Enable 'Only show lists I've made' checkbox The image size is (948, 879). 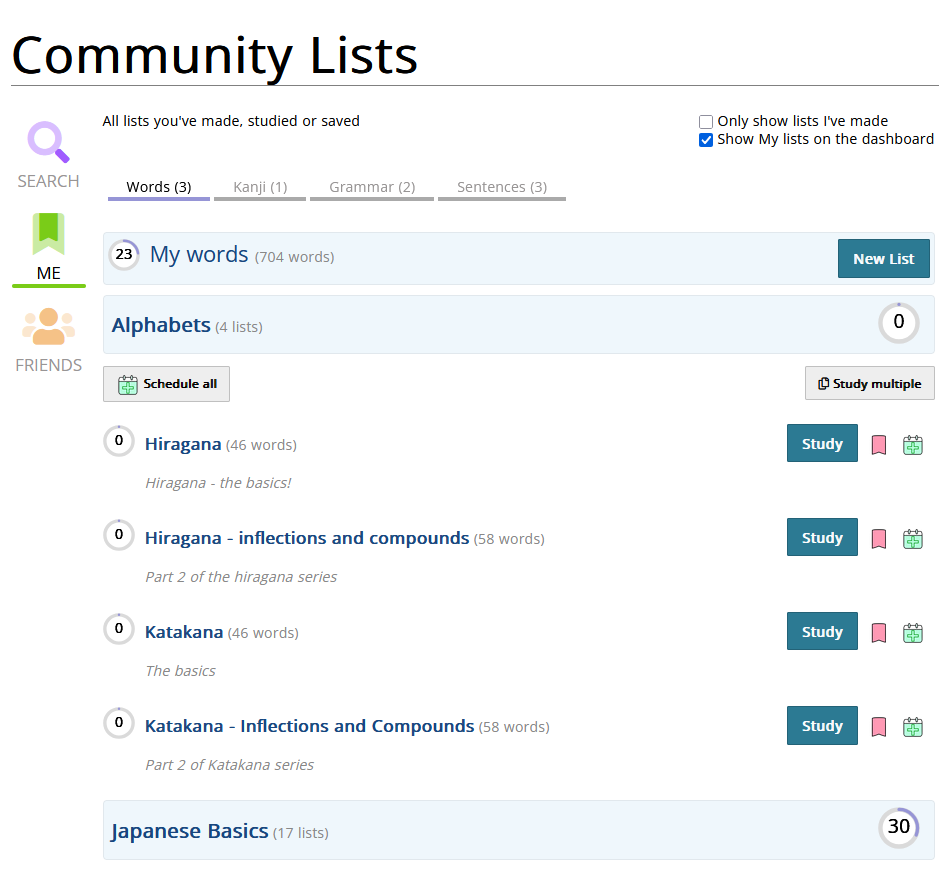(706, 122)
